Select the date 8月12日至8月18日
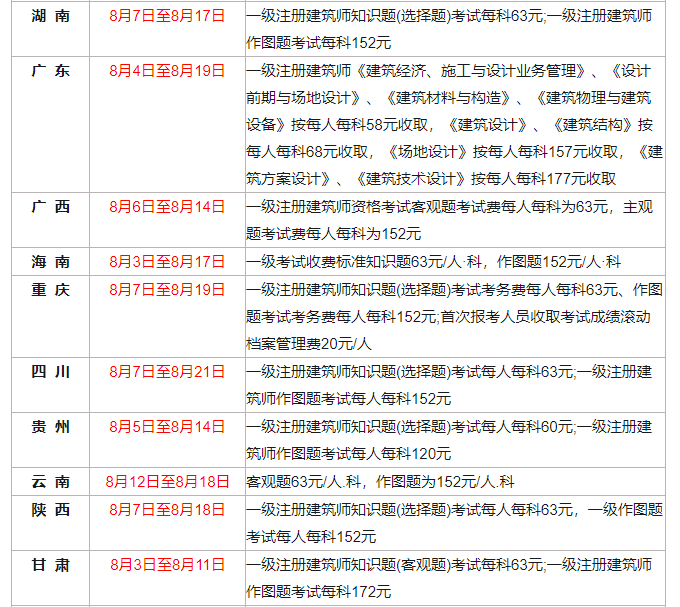Screen dimensions: 680x607 tap(167, 481)
